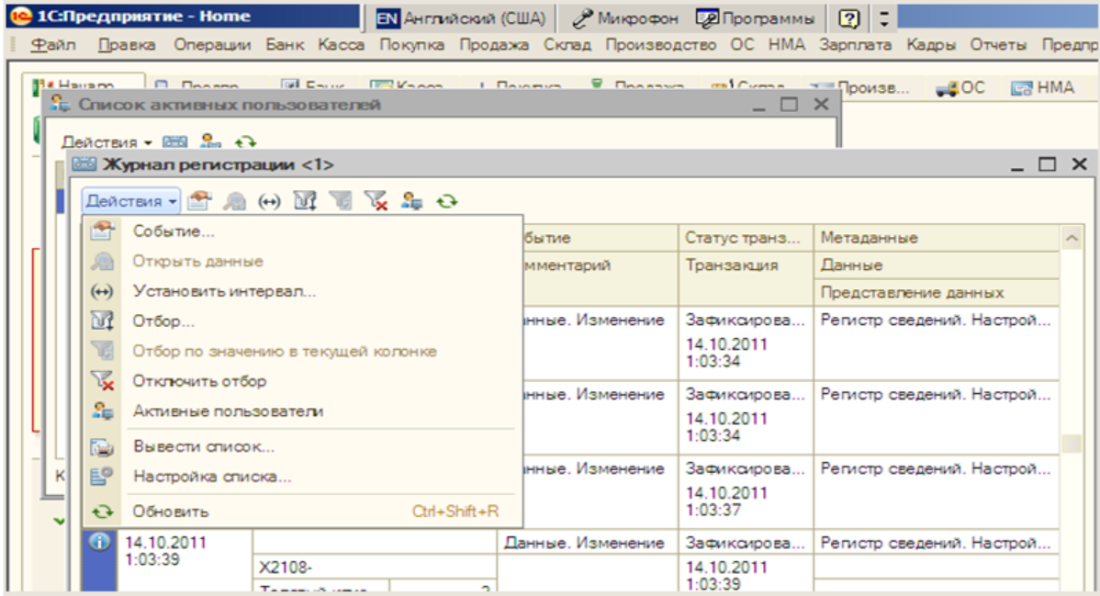Open the Операции menu
The height and width of the screenshot is (596, 1100).
pyautogui.click(x=213, y=45)
